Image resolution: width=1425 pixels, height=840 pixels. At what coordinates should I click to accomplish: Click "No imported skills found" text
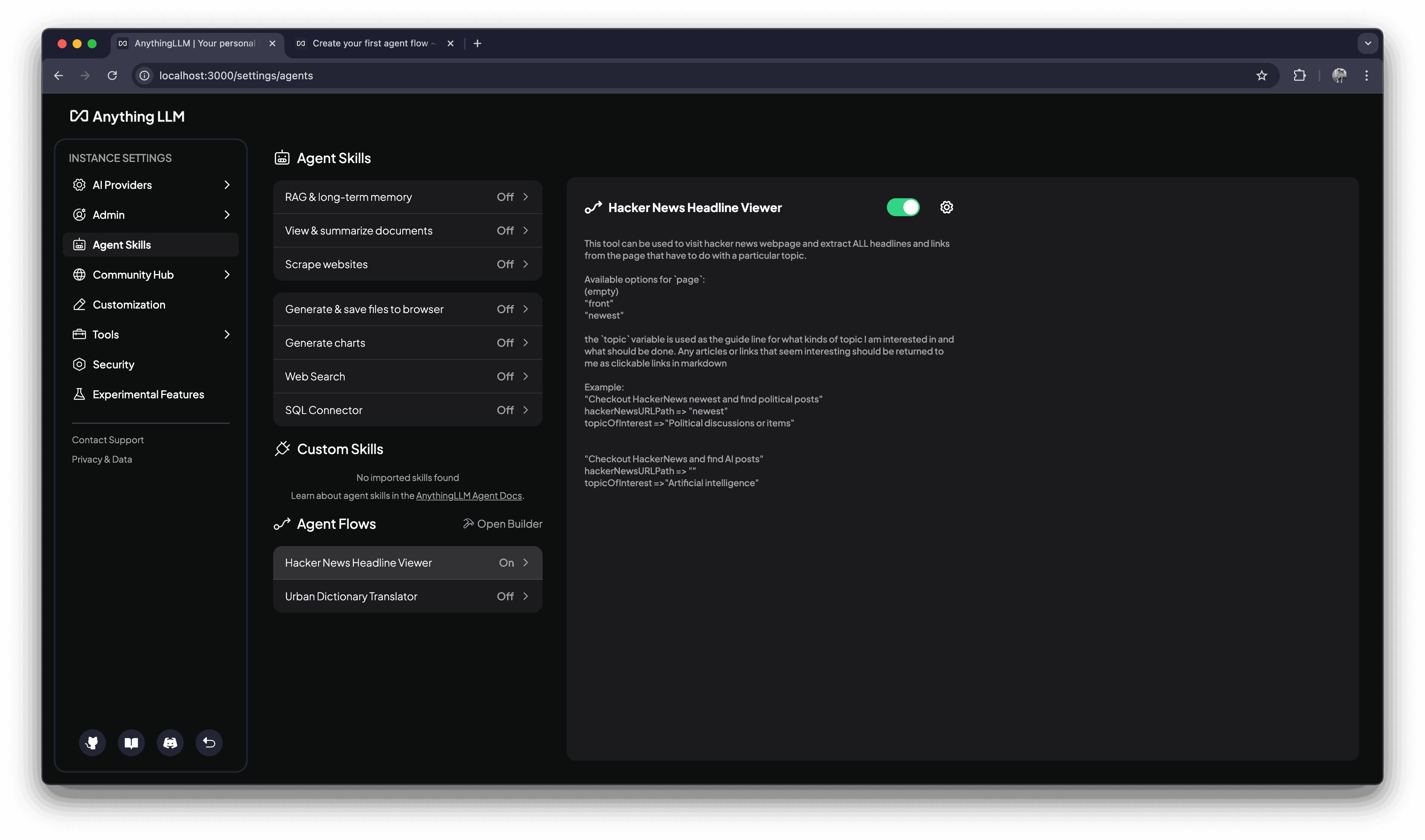(x=407, y=478)
